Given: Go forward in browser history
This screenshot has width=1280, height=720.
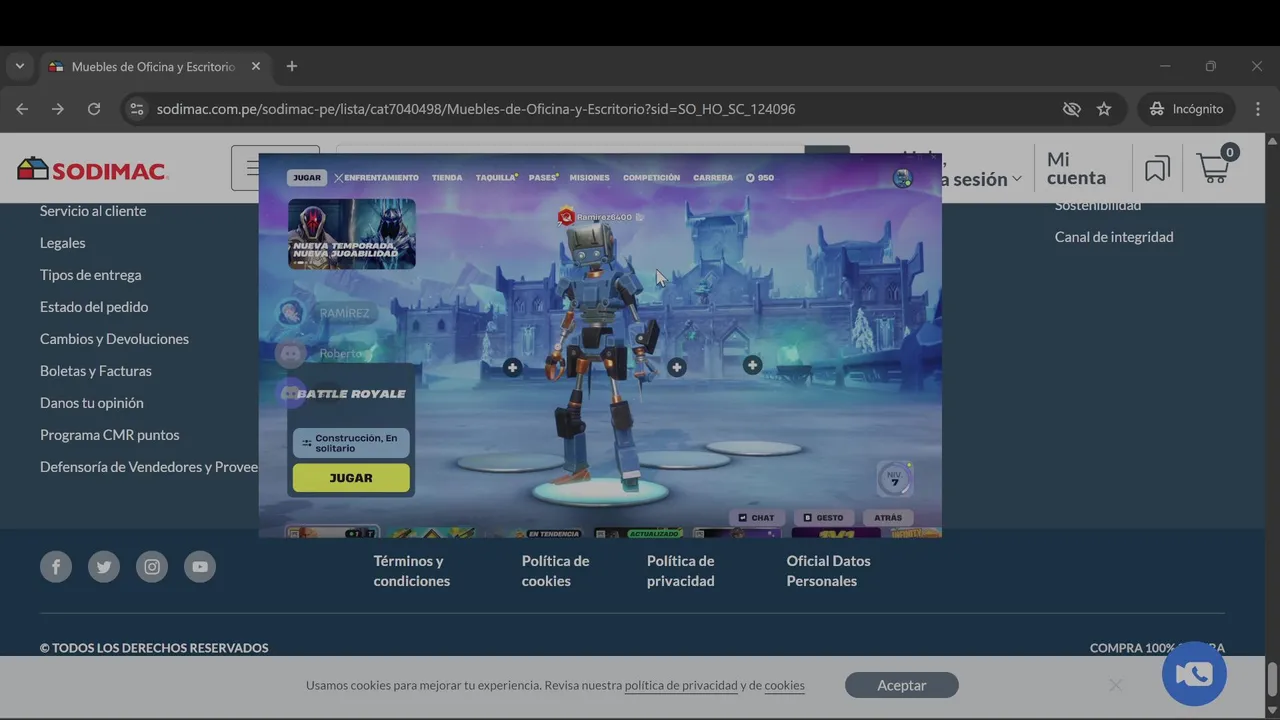Looking at the screenshot, I should point(58,109).
